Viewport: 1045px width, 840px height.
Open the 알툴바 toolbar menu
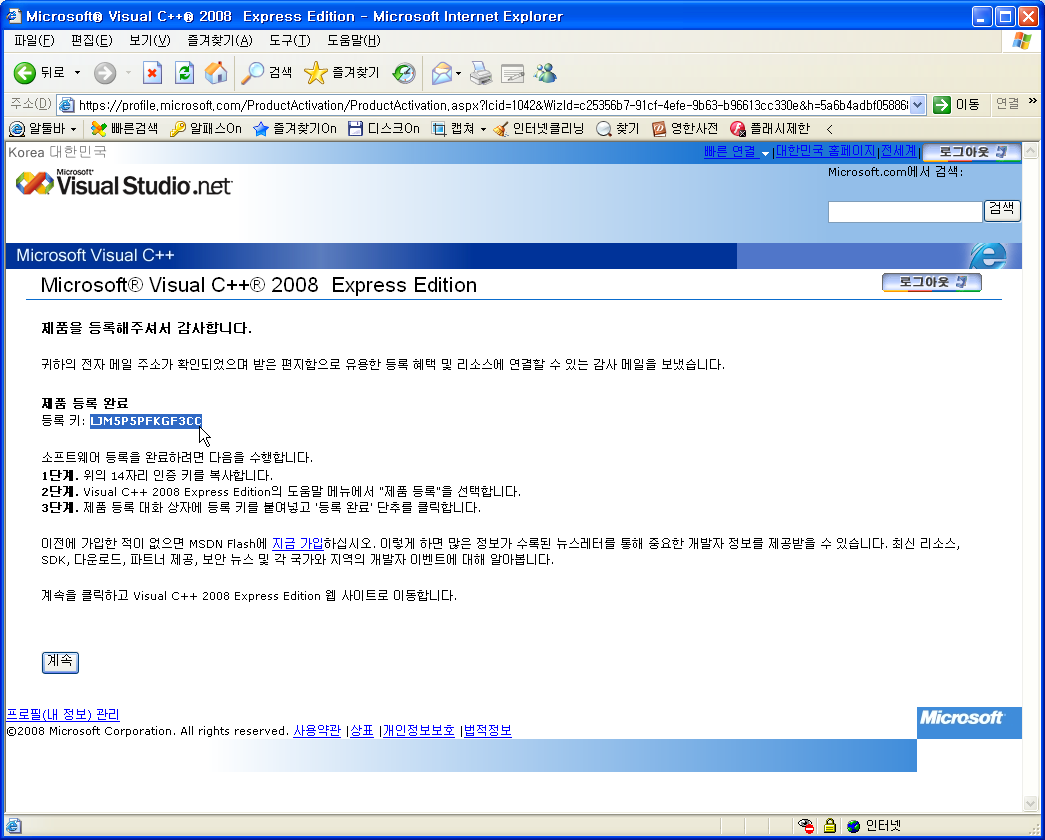point(43,129)
